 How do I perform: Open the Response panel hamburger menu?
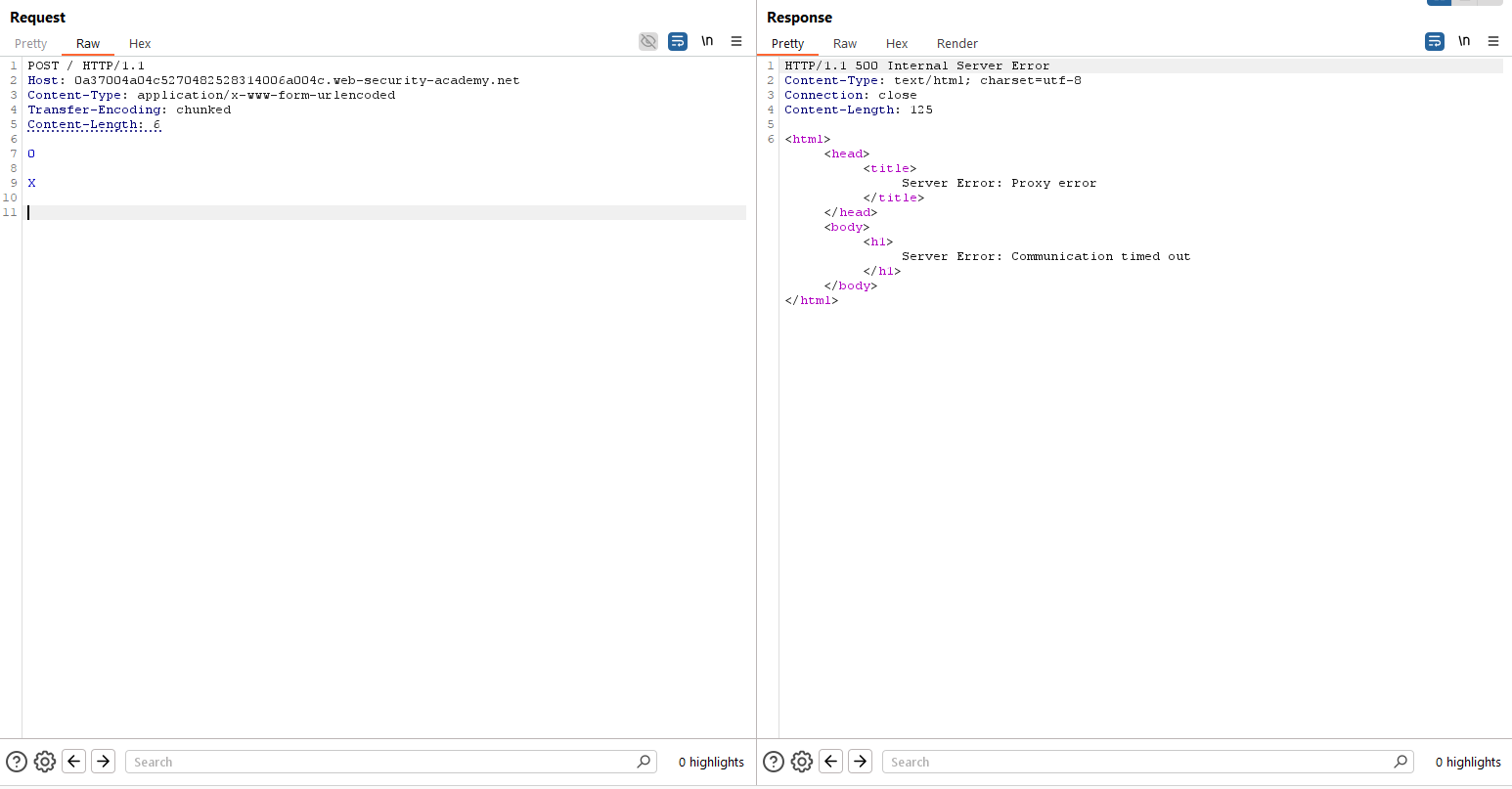tap(1493, 41)
